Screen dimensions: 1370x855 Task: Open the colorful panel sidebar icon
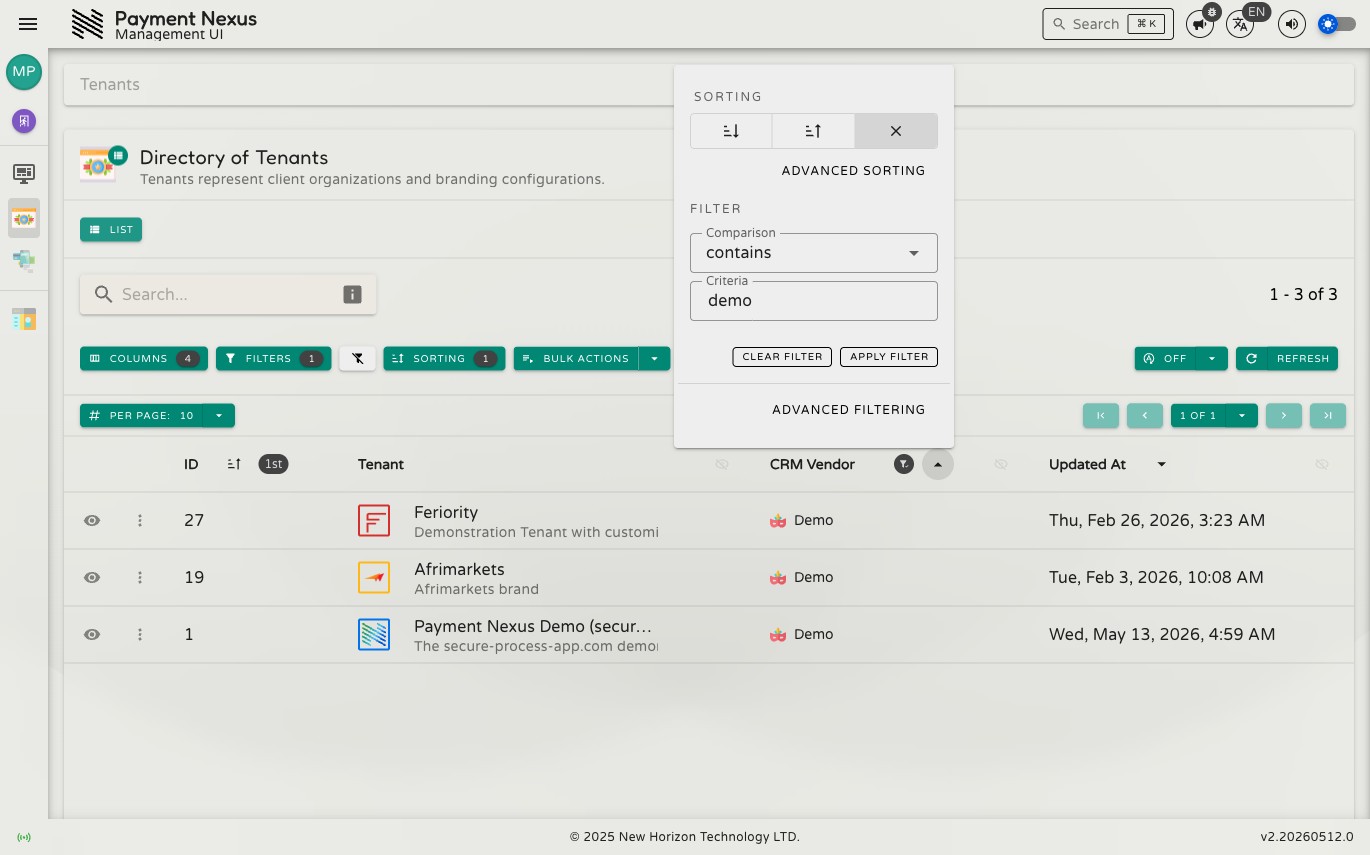click(24, 319)
